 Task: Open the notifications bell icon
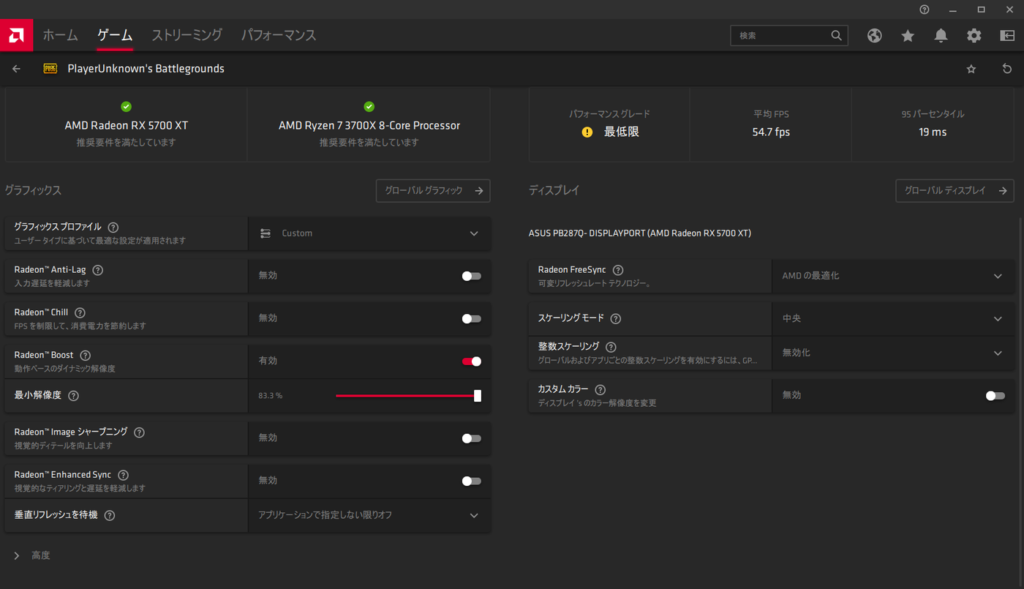[x=940, y=35]
